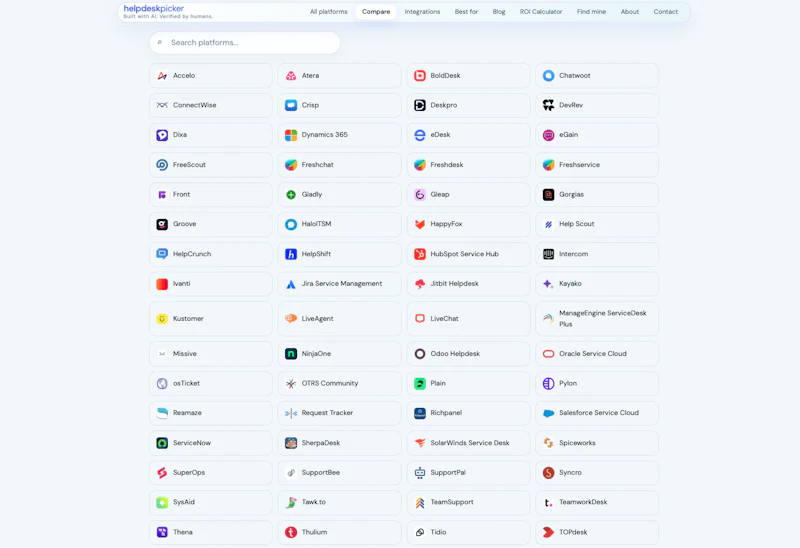
Task: Select the Request Tracker card
Action: [339, 413]
